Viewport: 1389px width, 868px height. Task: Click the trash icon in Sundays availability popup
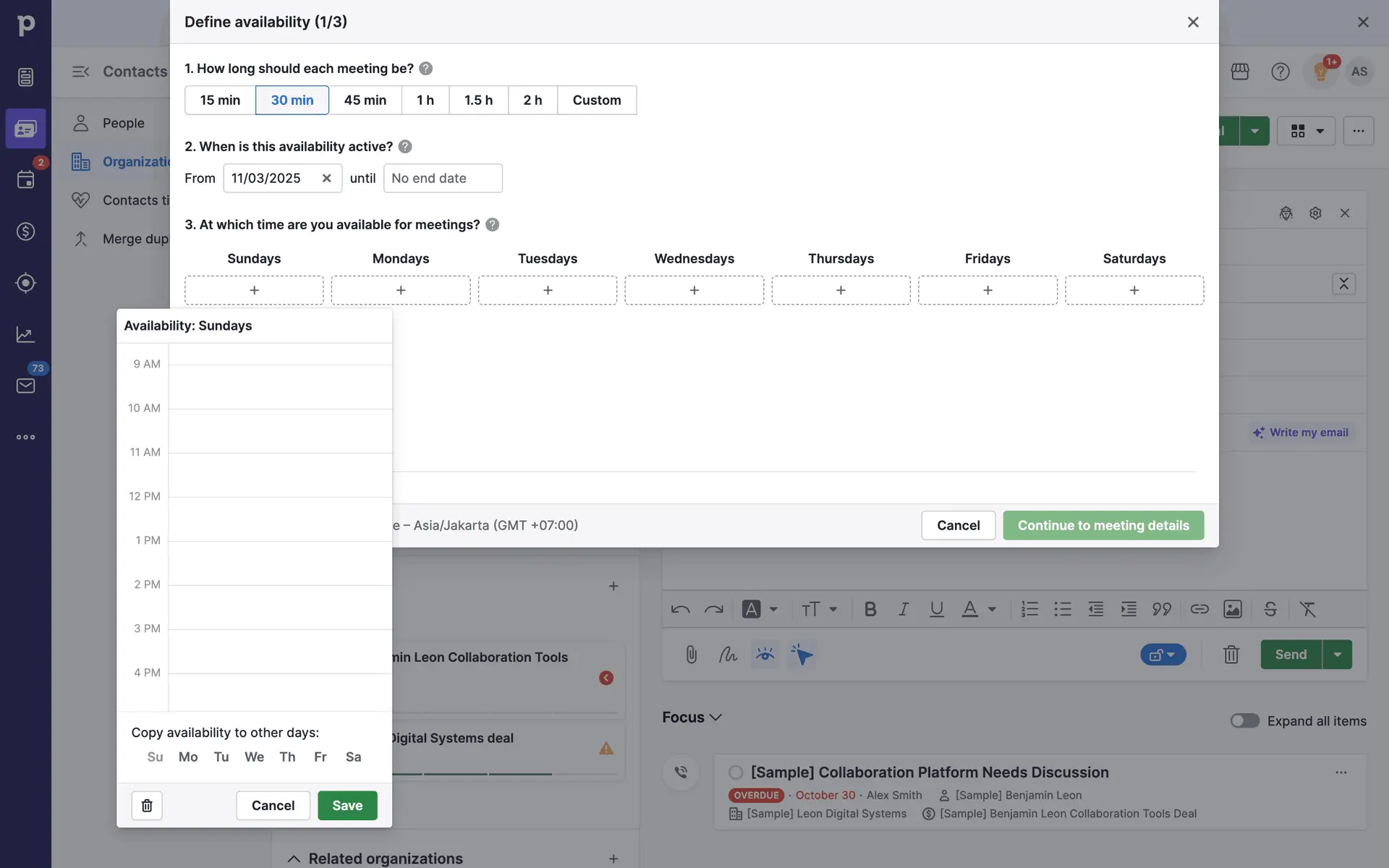pos(147,805)
